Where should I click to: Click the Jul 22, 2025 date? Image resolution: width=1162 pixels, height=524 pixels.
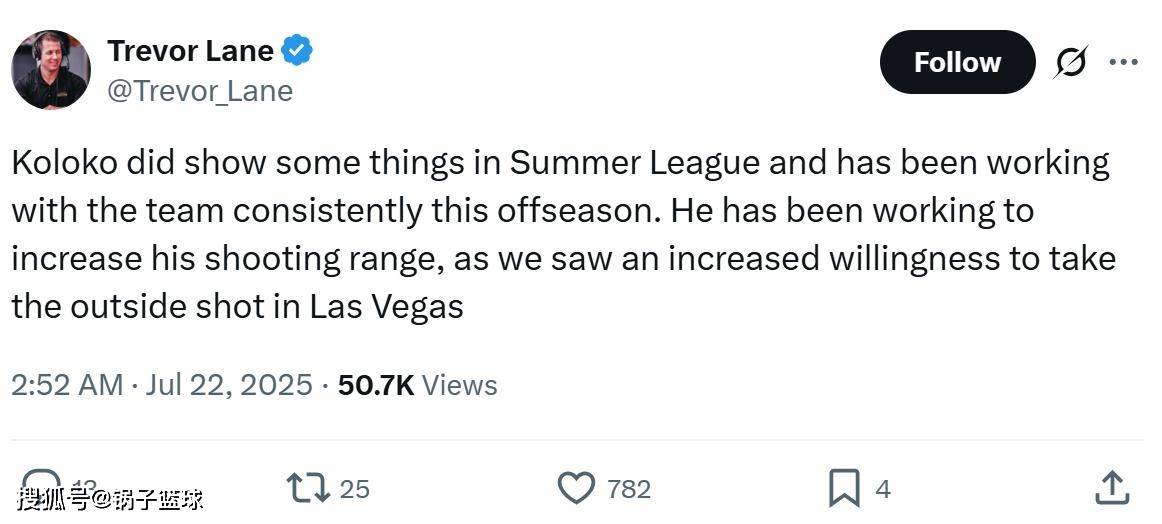coord(229,385)
